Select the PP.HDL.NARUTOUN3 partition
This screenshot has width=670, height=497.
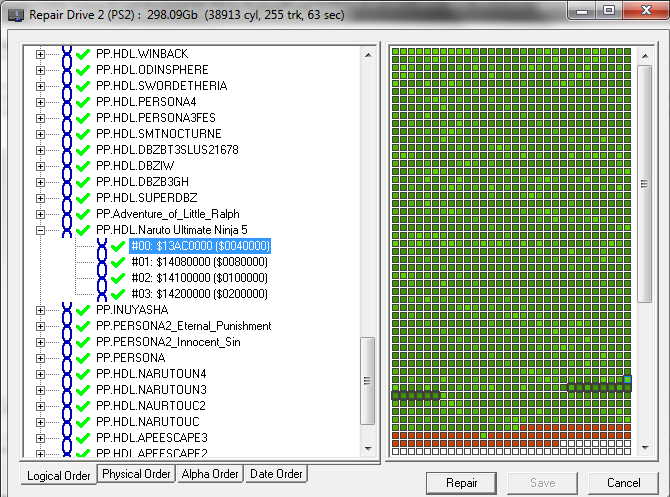click(x=151, y=390)
